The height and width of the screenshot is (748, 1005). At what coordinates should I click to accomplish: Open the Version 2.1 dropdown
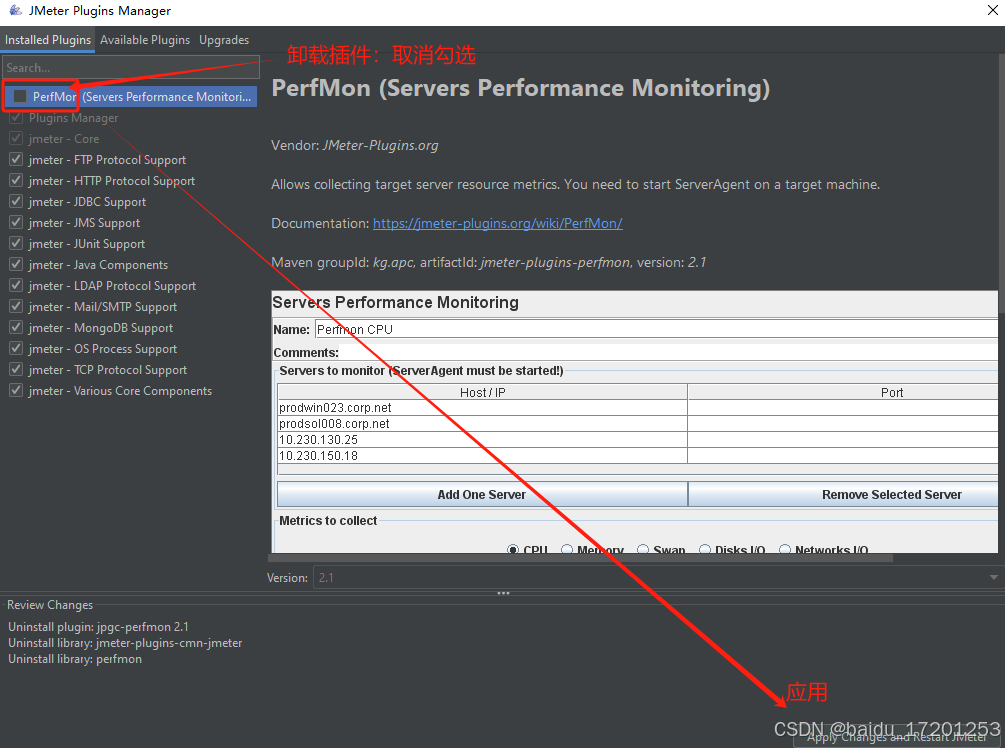point(657,578)
